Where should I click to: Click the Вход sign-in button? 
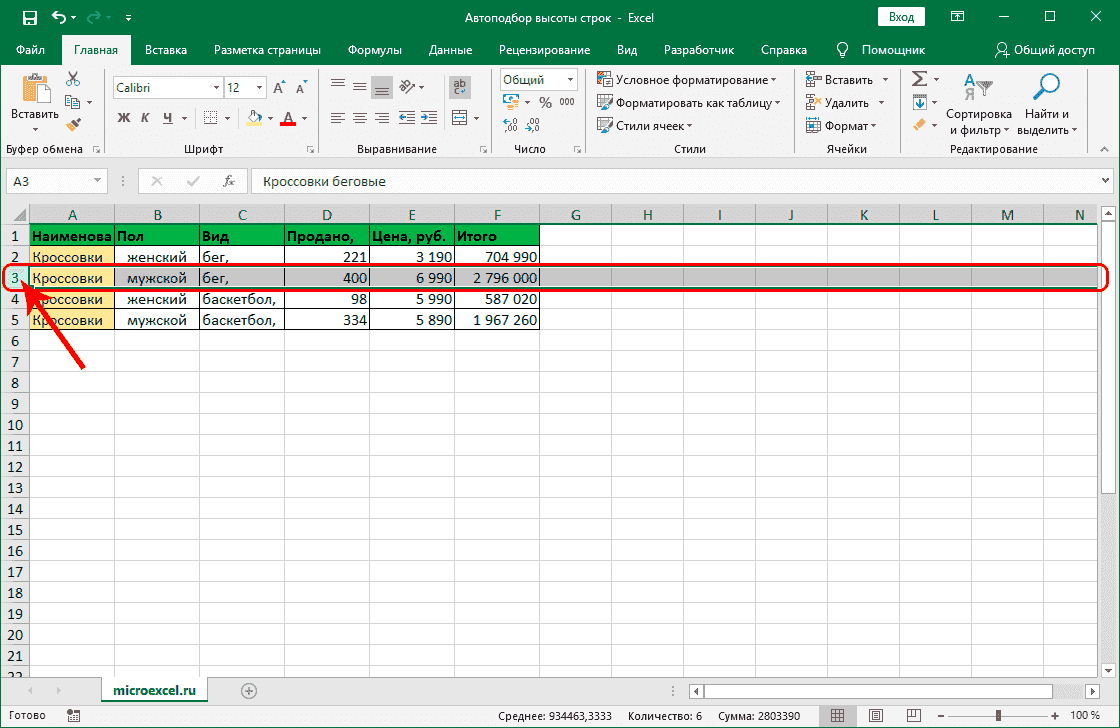coord(901,17)
